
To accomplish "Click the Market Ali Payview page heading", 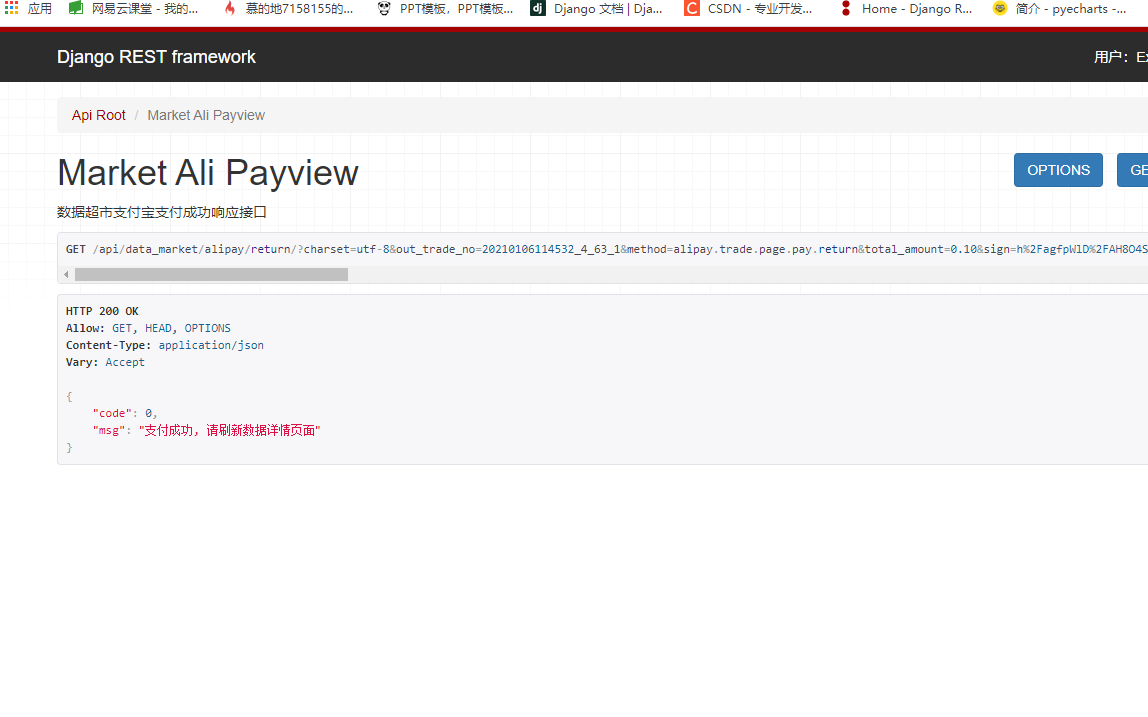I will [x=208, y=173].
